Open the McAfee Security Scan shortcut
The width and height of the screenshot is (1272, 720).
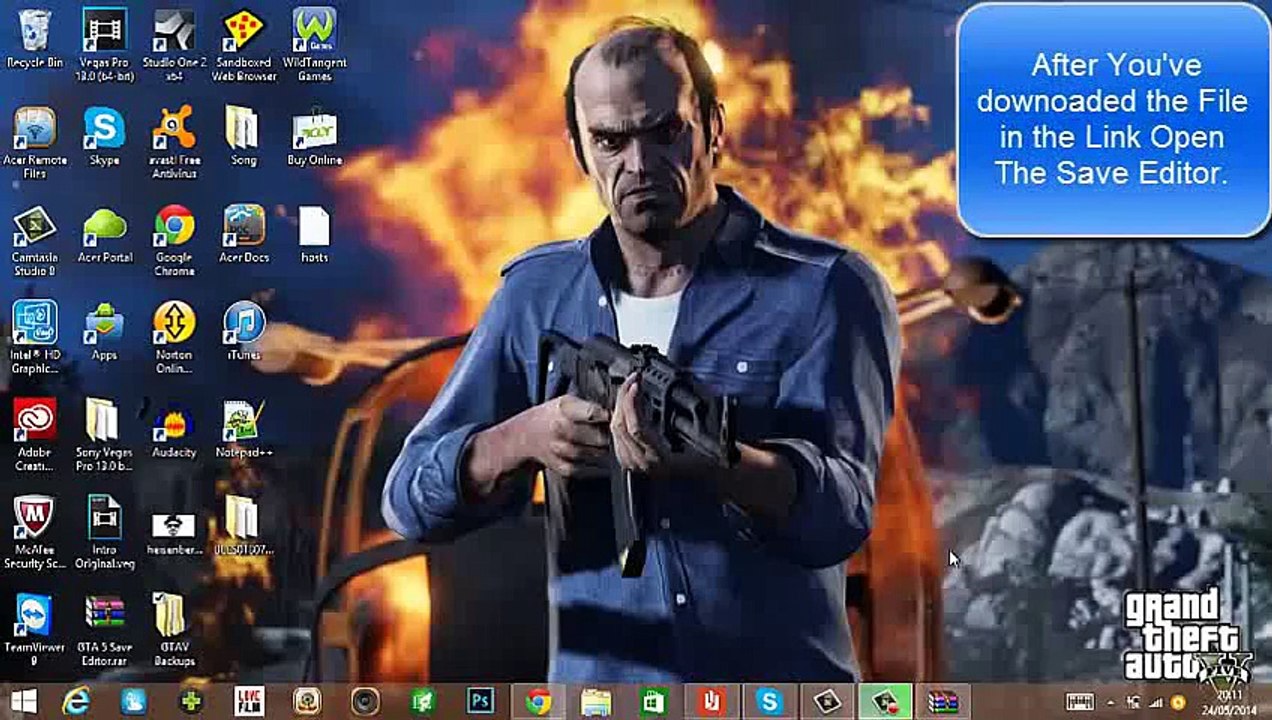tap(35, 532)
